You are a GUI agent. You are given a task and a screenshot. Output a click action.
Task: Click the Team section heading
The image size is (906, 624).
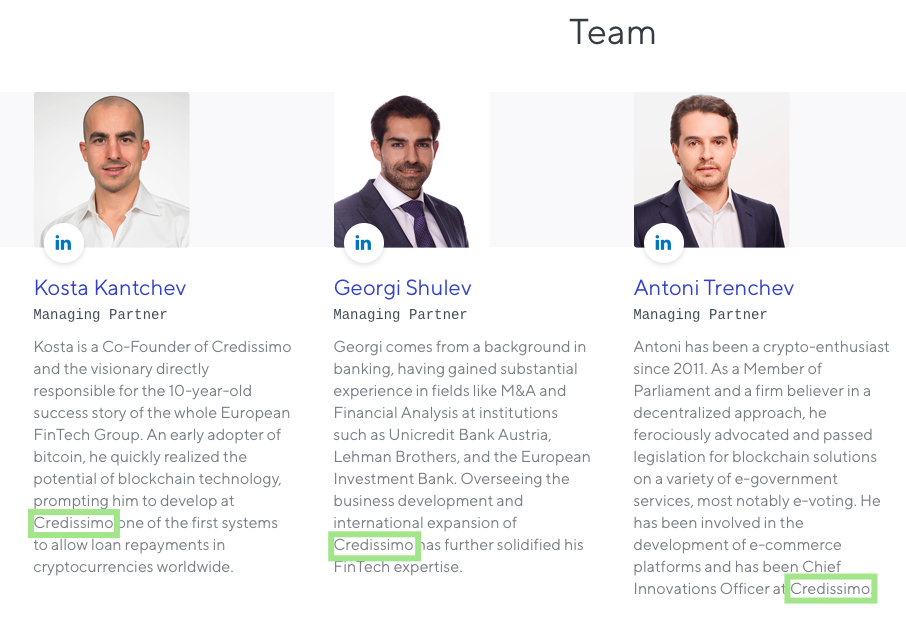(x=612, y=32)
